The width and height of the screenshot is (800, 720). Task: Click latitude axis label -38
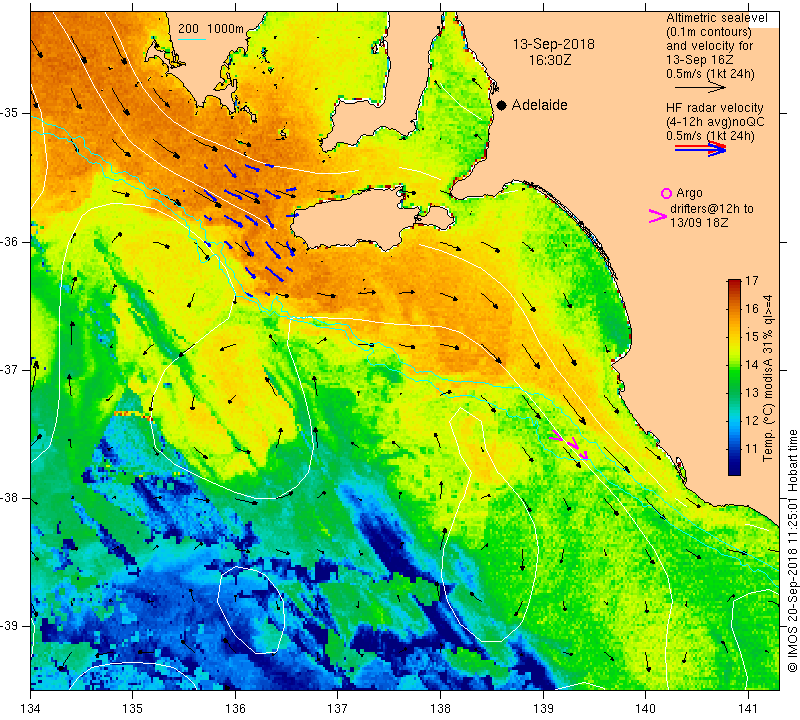point(10,498)
